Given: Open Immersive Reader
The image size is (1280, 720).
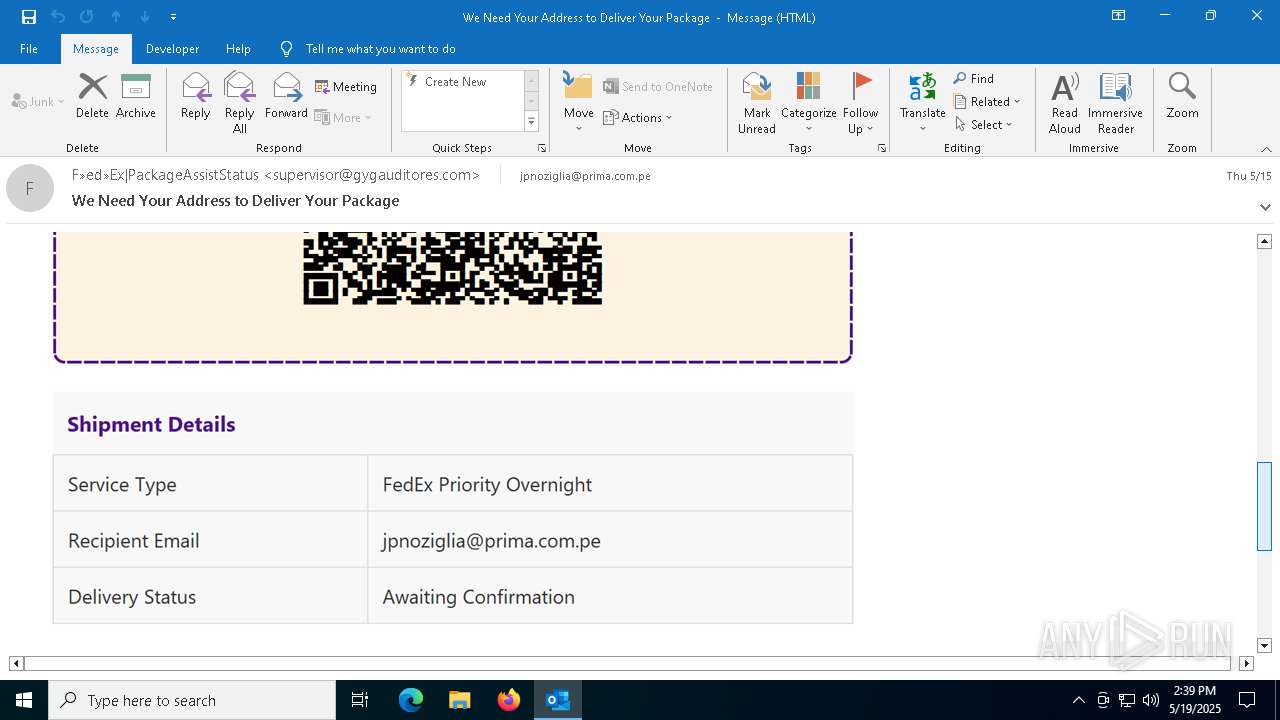Looking at the screenshot, I should point(1115,103).
